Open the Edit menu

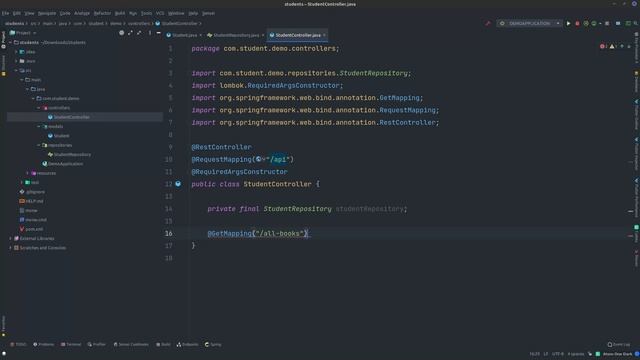pyautogui.click(x=17, y=13)
